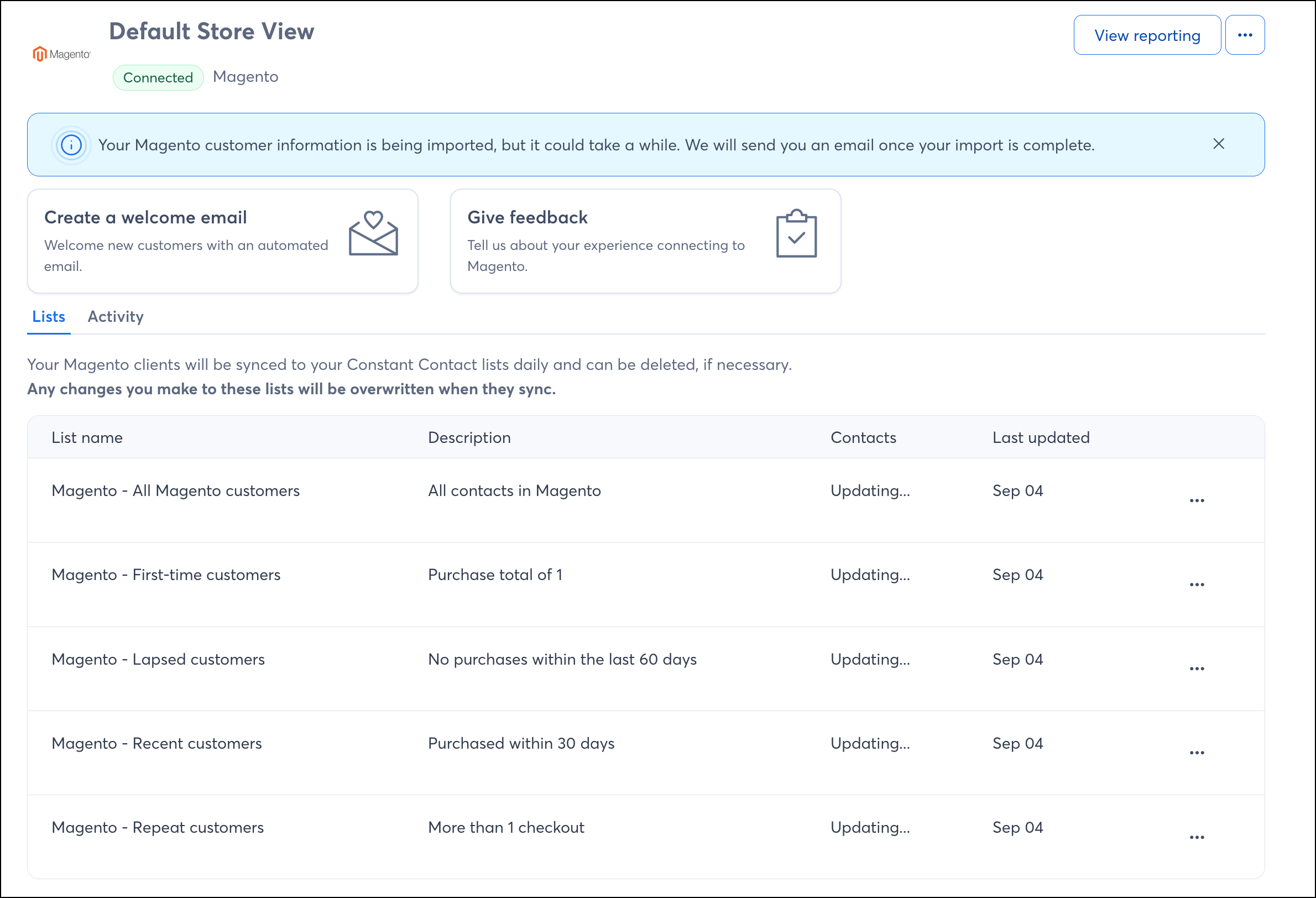Click Sep 04 date in First-time customers row
The image size is (1316, 898).
[x=1017, y=575]
